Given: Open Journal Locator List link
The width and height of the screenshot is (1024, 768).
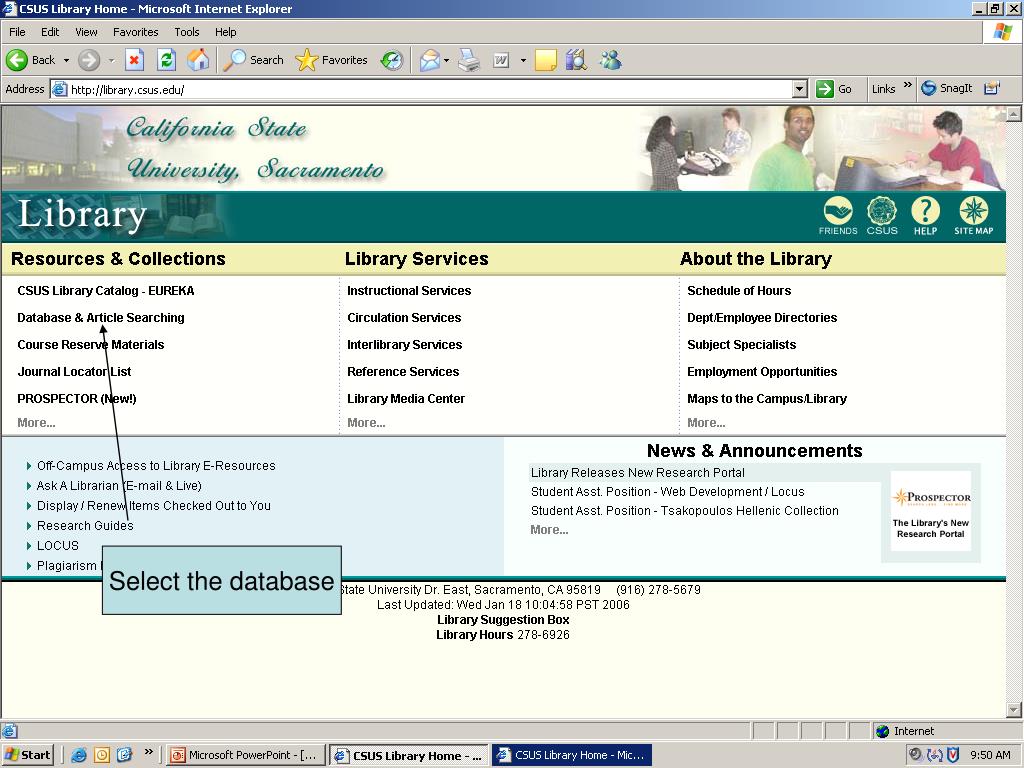Looking at the screenshot, I should click(x=74, y=372).
